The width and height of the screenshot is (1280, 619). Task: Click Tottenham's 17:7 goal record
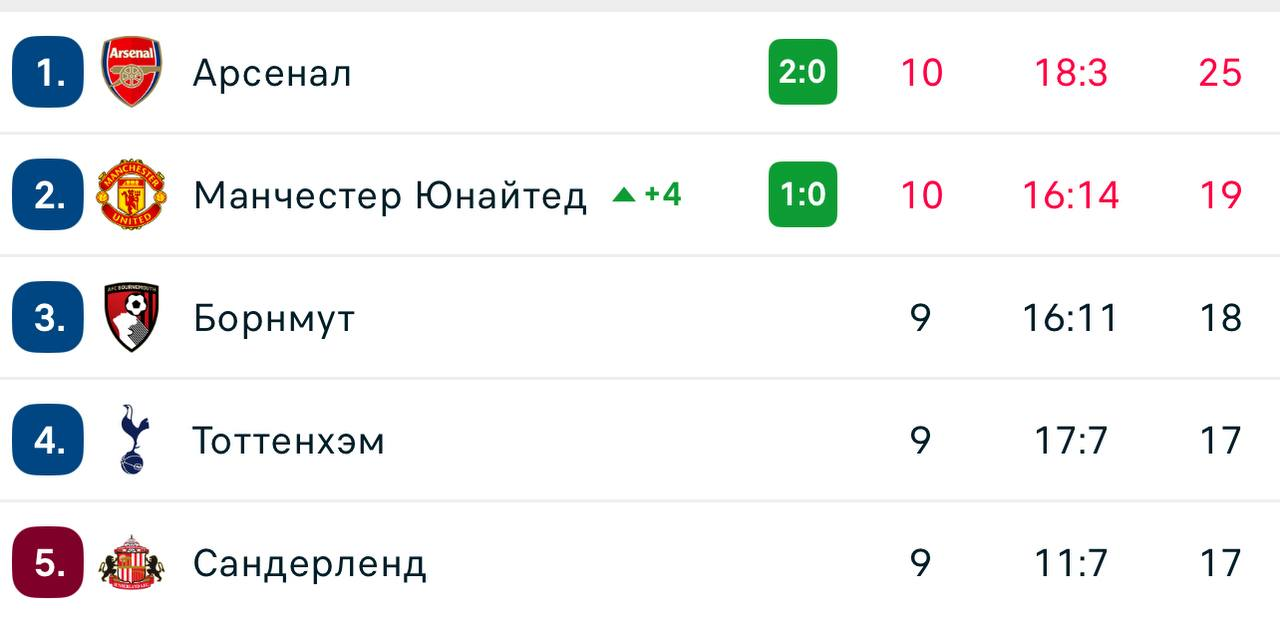pyautogui.click(x=1070, y=440)
